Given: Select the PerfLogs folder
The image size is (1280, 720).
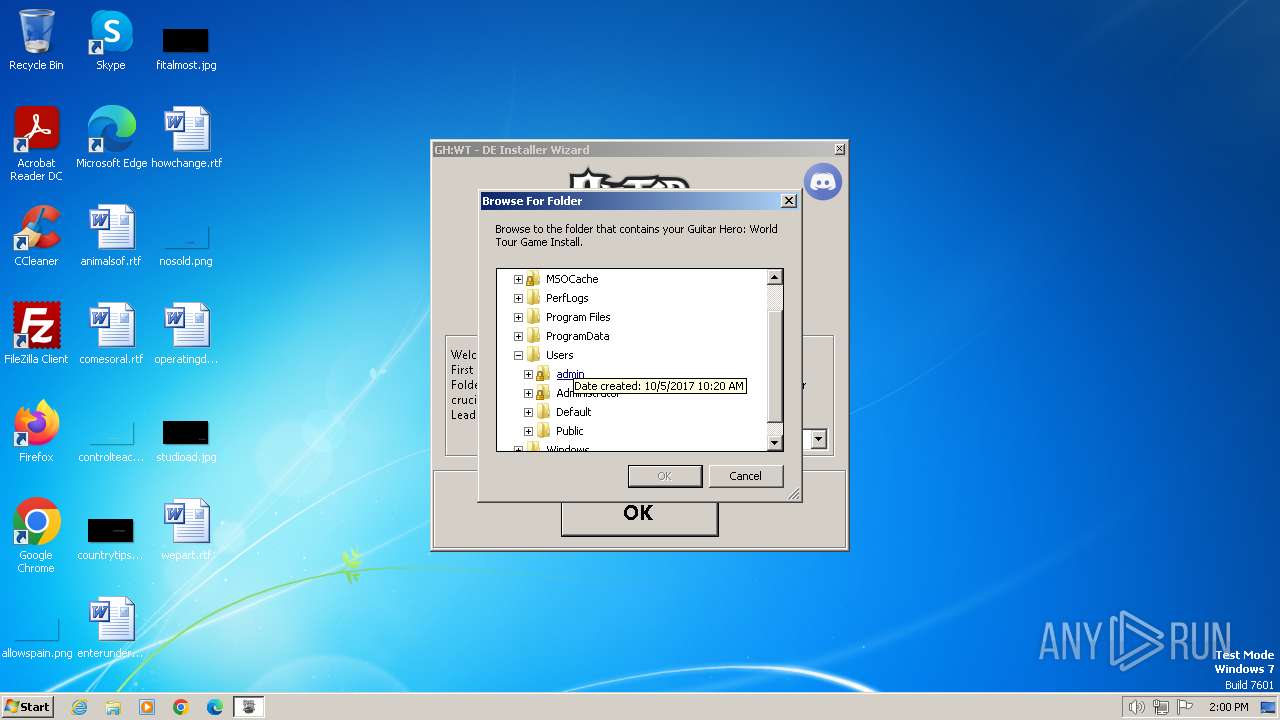Looking at the screenshot, I should 567,298.
